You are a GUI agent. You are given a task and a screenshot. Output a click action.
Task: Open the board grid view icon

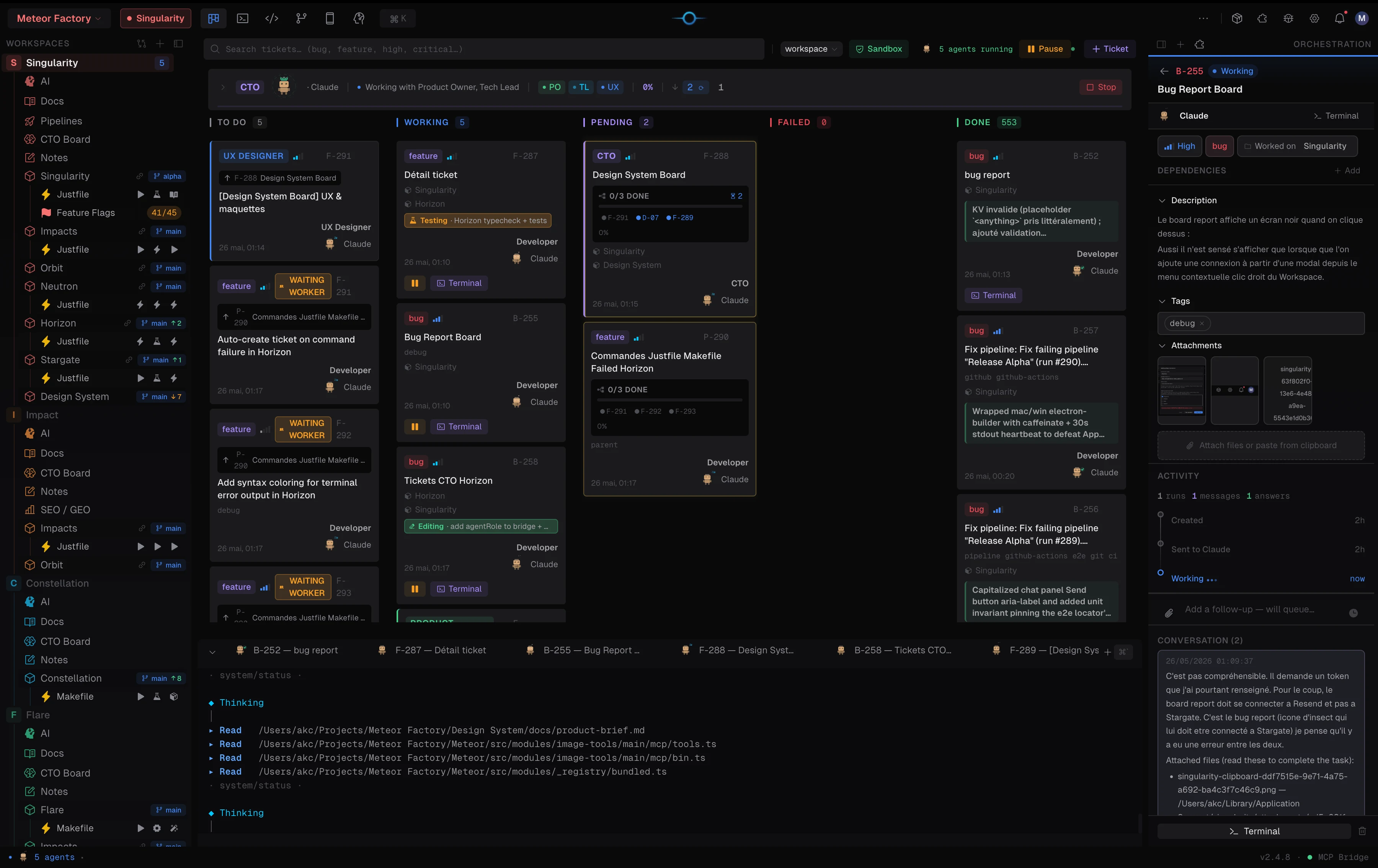click(x=214, y=18)
